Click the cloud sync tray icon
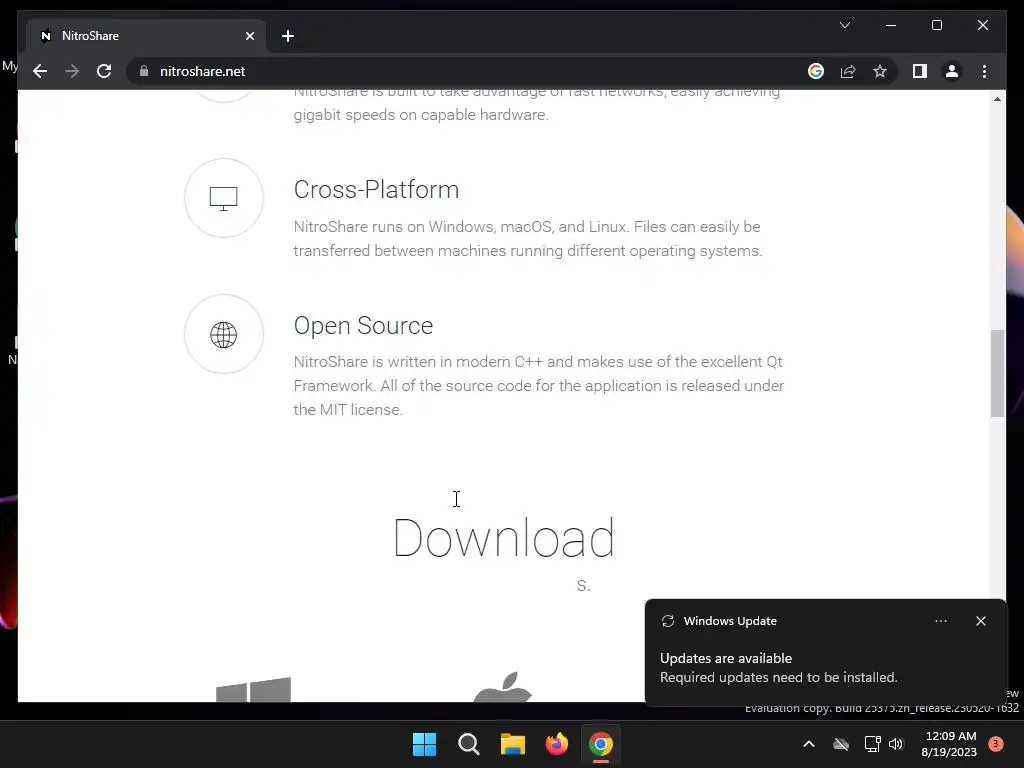 click(841, 744)
